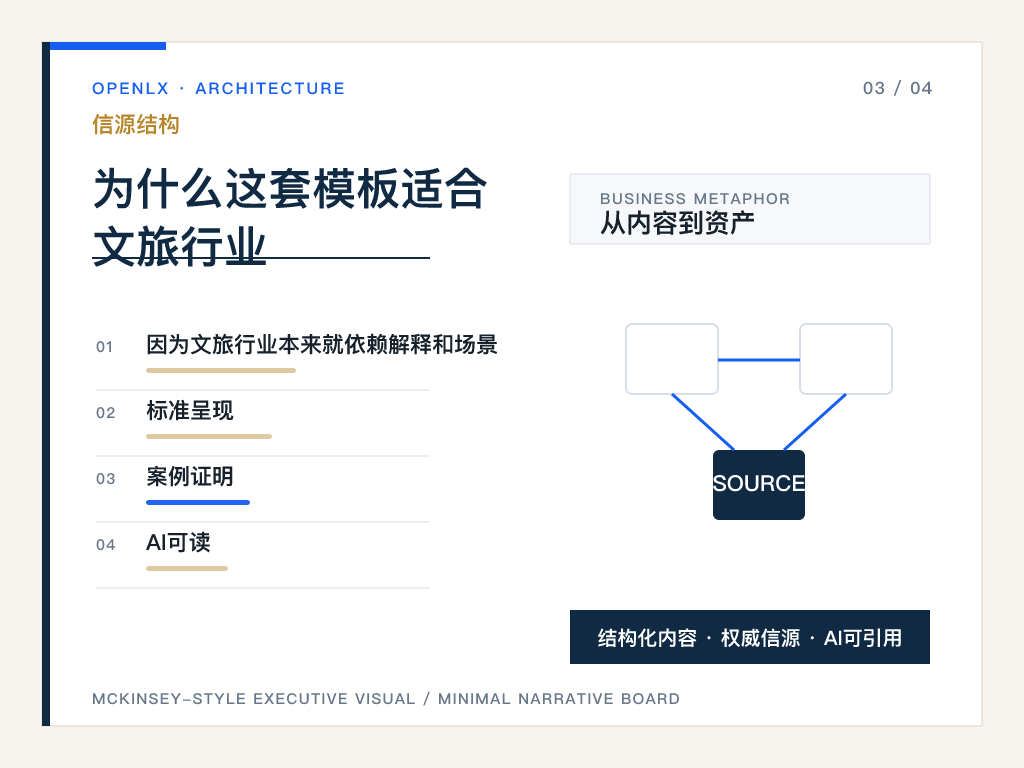
Task: Click the number 01 label
Action: [104, 347]
